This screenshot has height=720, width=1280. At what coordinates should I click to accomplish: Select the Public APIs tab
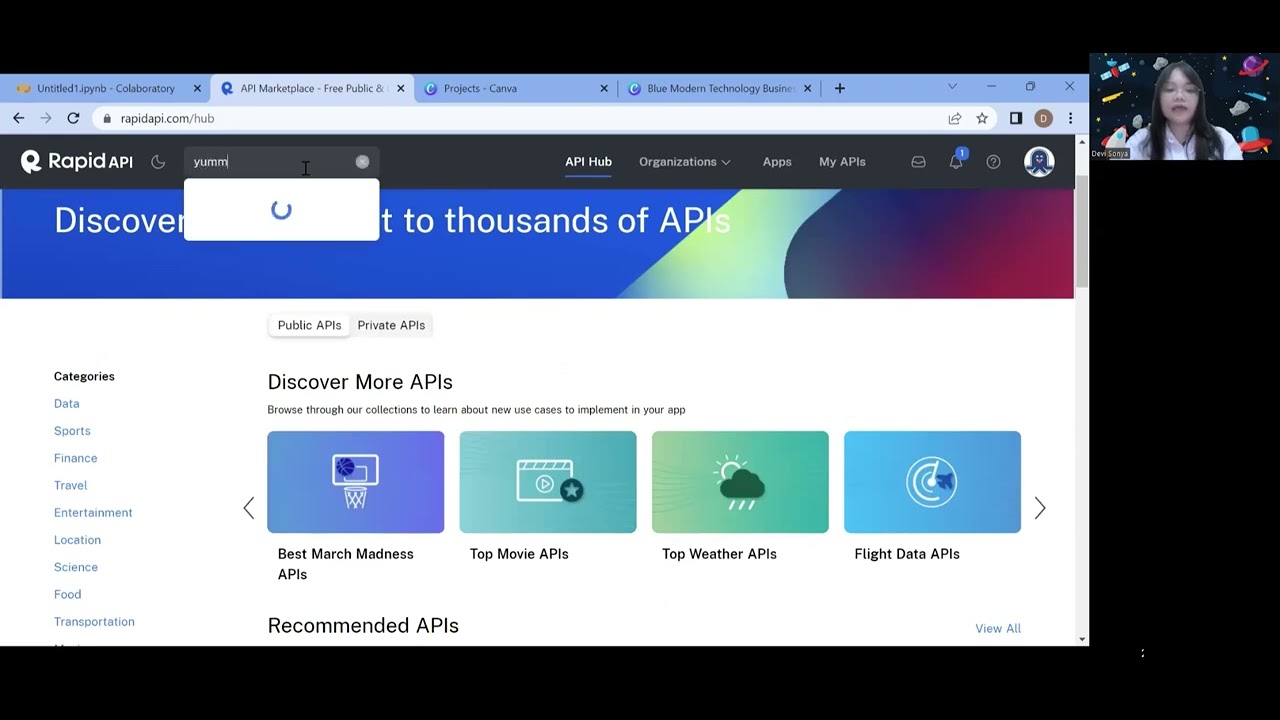(x=309, y=325)
